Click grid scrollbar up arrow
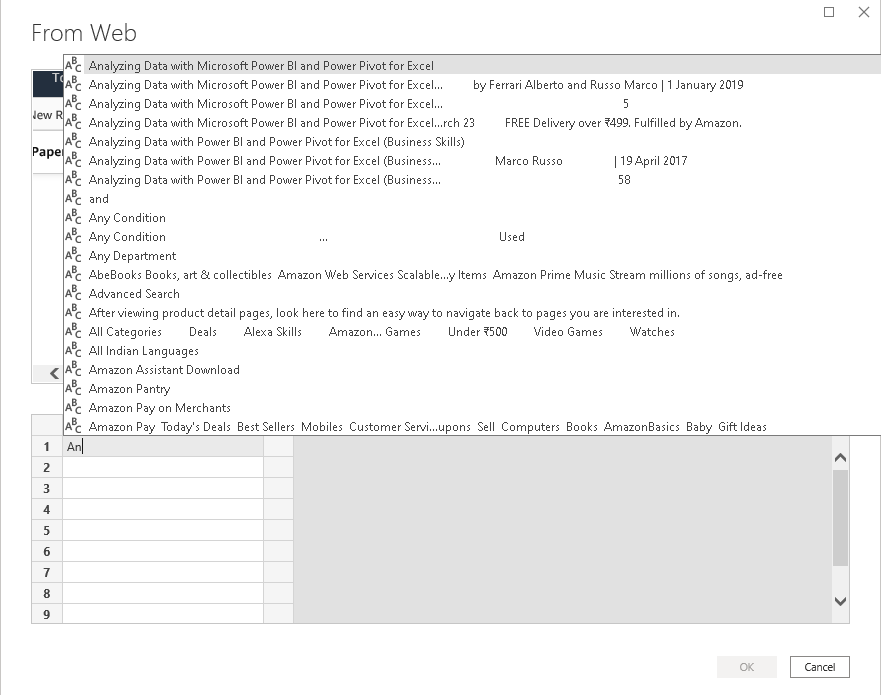The image size is (881, 695). click(x=841, y=458)
